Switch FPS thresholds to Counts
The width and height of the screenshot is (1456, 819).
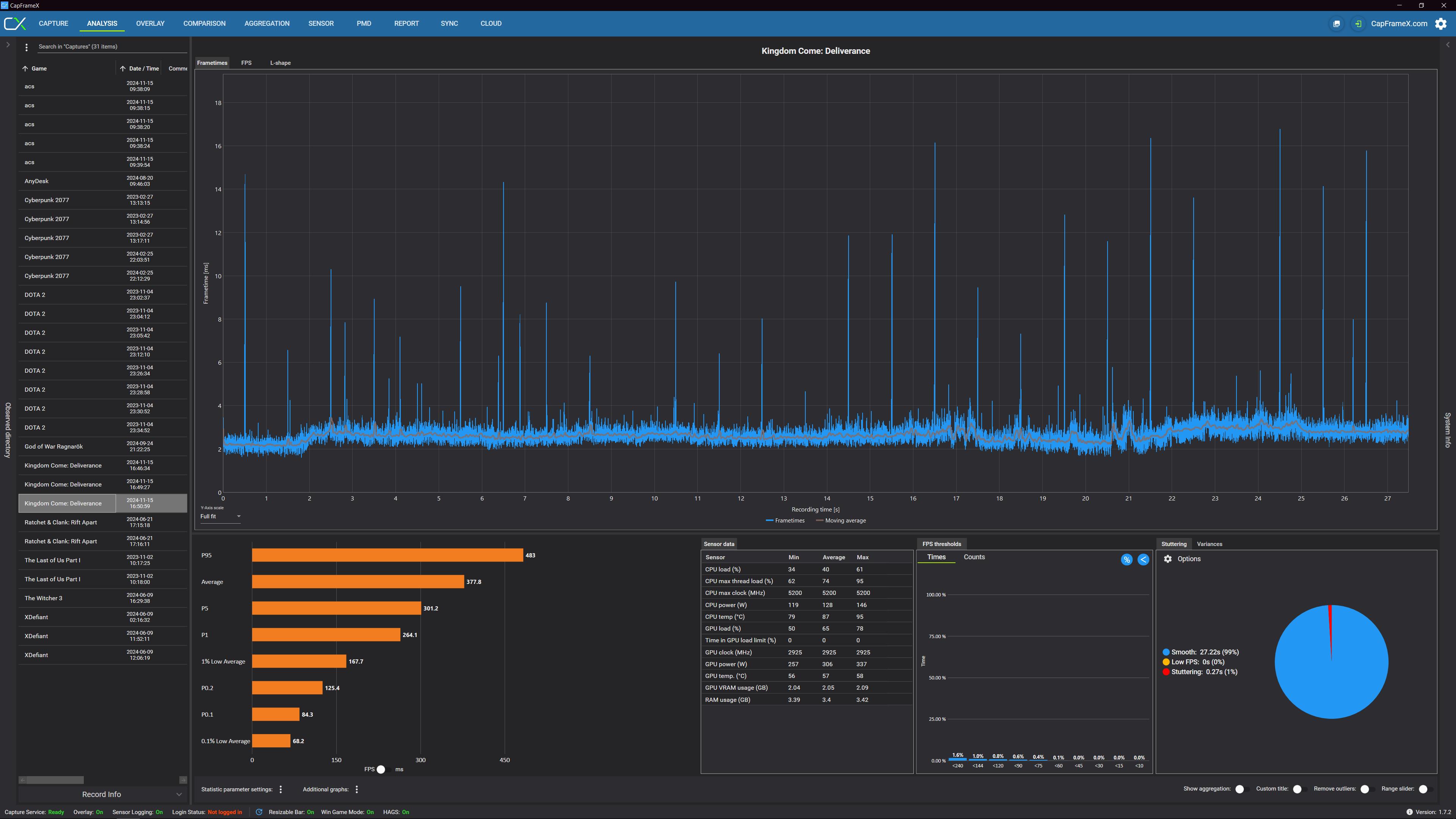(974, 557)
